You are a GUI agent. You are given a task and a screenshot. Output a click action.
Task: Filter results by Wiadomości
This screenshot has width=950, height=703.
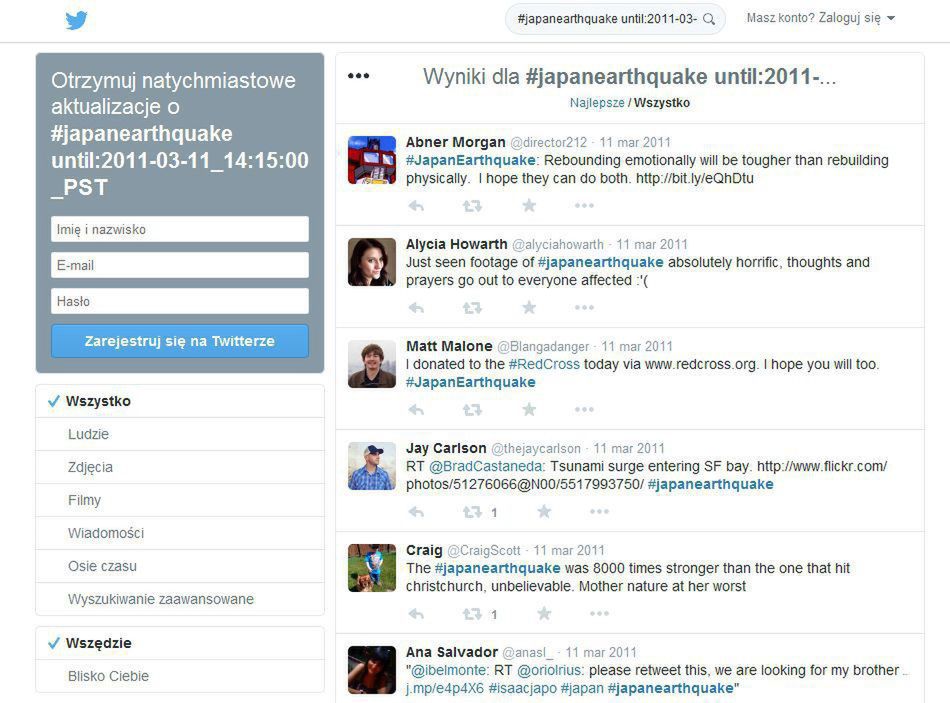point(180,533)
